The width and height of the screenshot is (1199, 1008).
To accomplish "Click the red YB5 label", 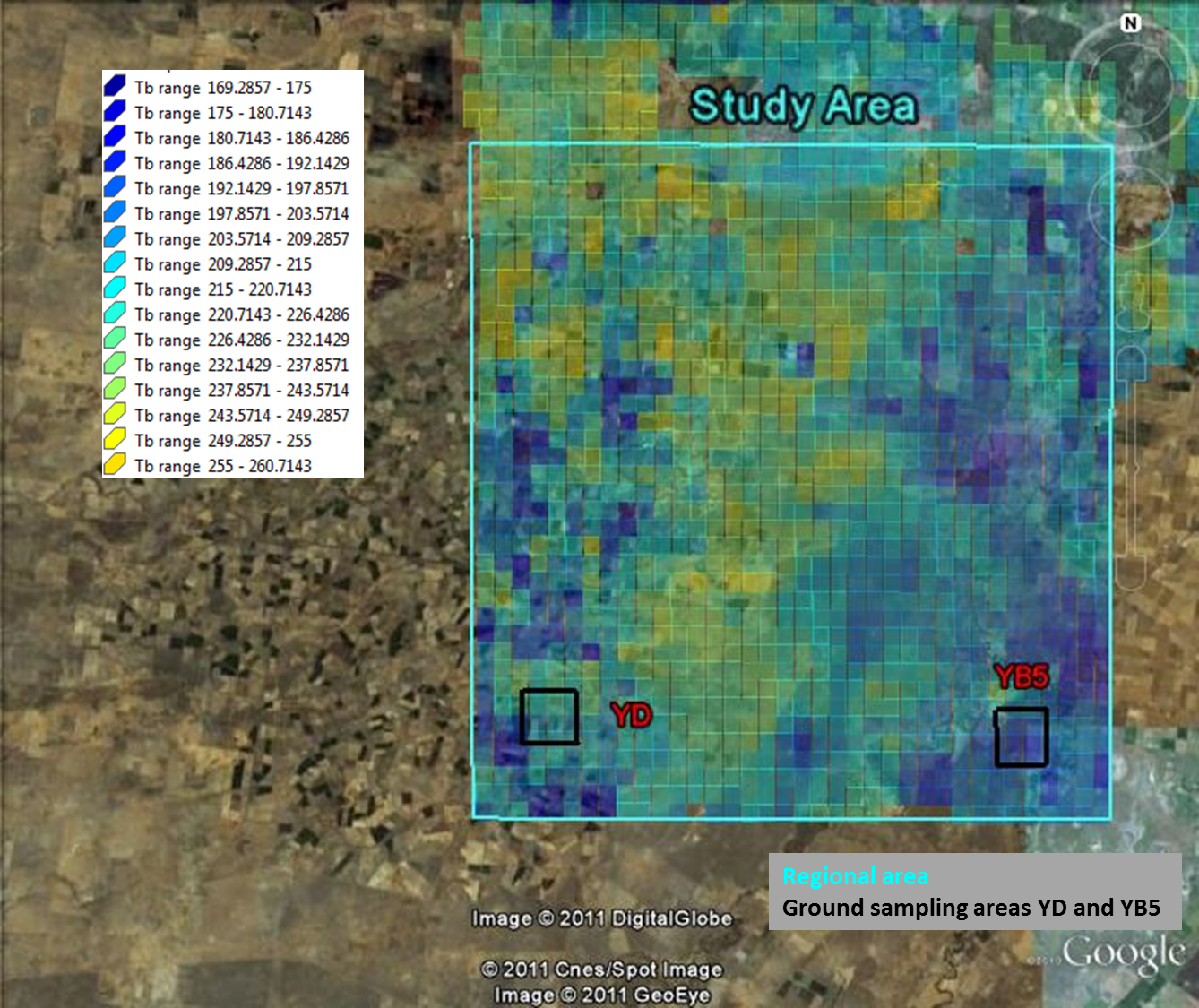I will (x=1021, y=676).
